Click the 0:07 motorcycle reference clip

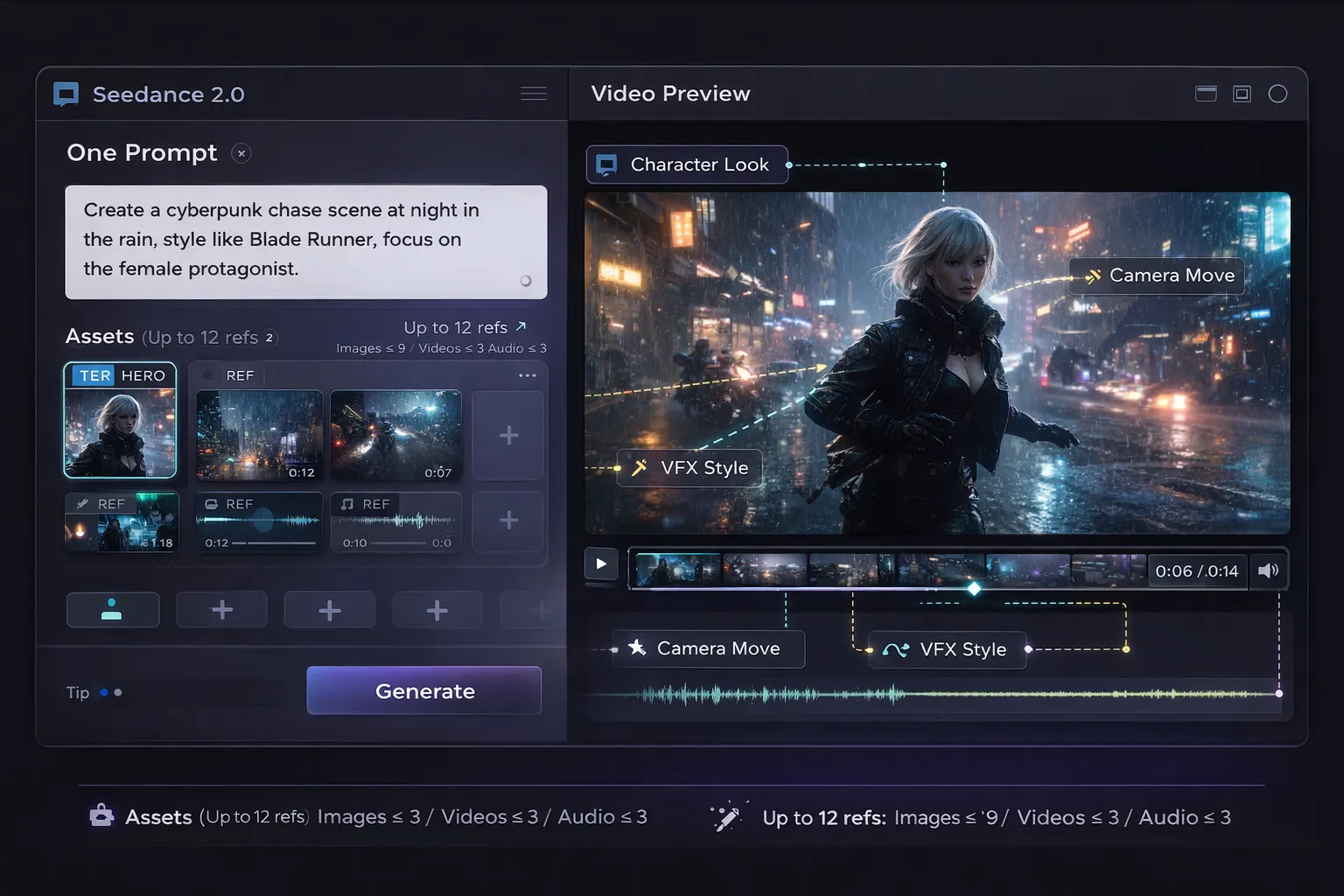pos(395,436)
